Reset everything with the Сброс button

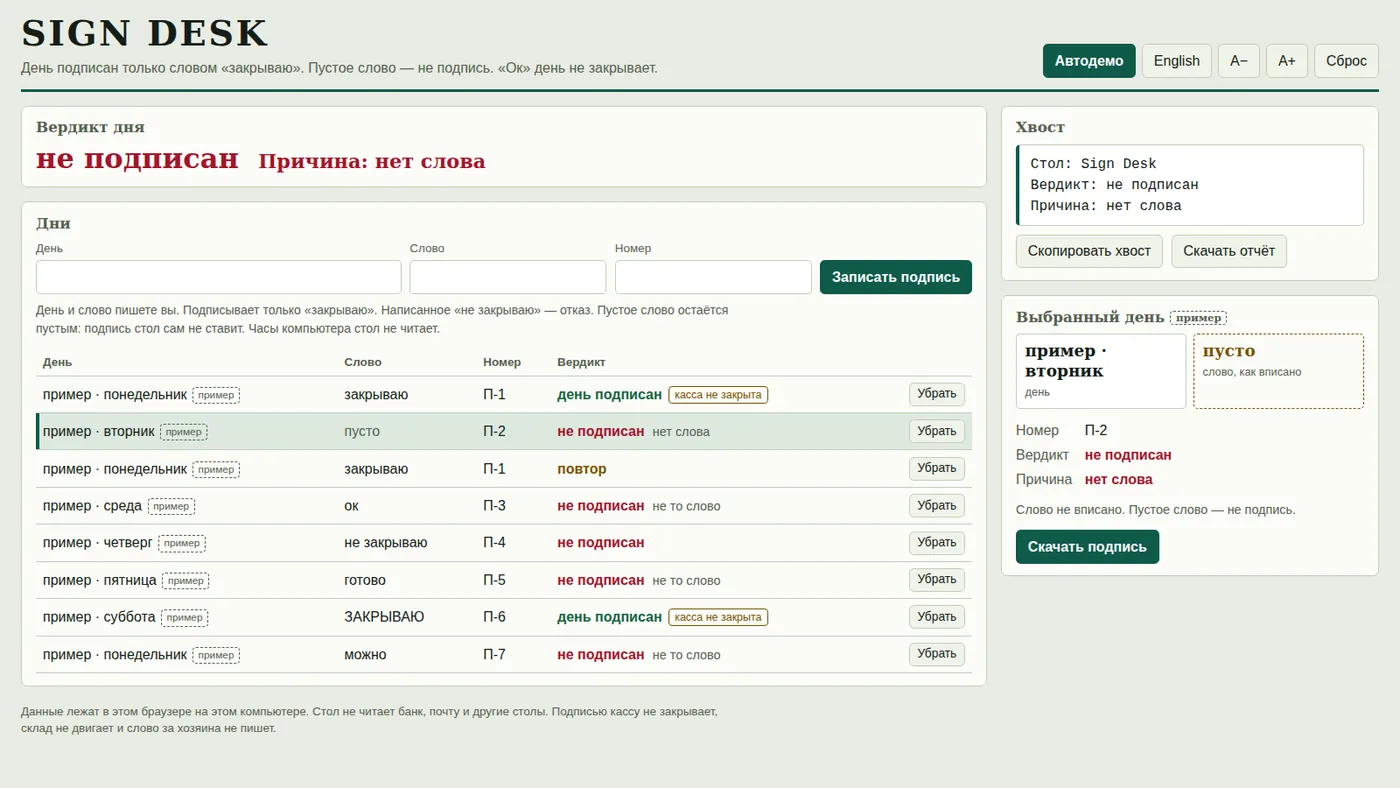point(1346,61)
